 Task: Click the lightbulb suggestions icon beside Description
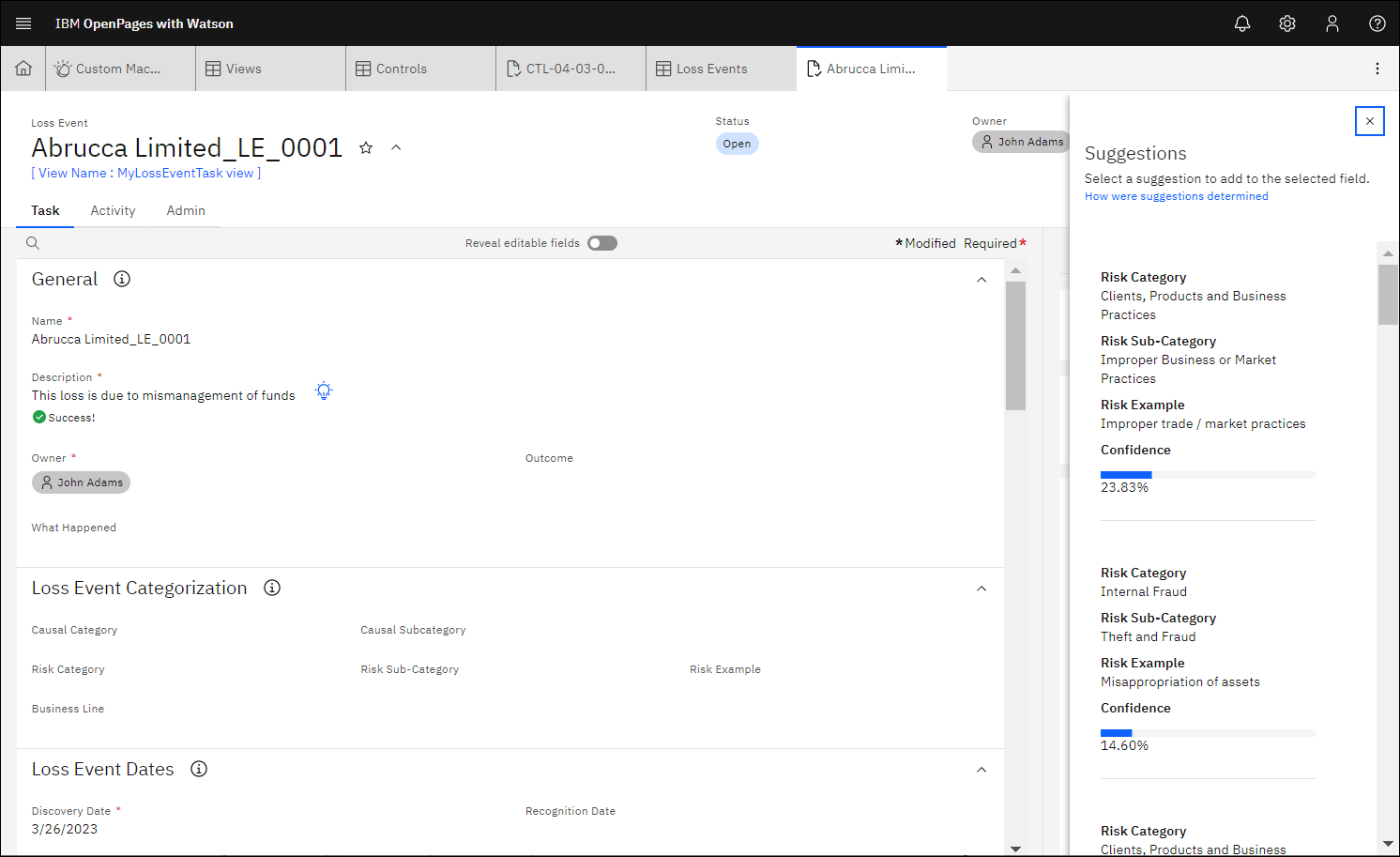tap(324, 391)
